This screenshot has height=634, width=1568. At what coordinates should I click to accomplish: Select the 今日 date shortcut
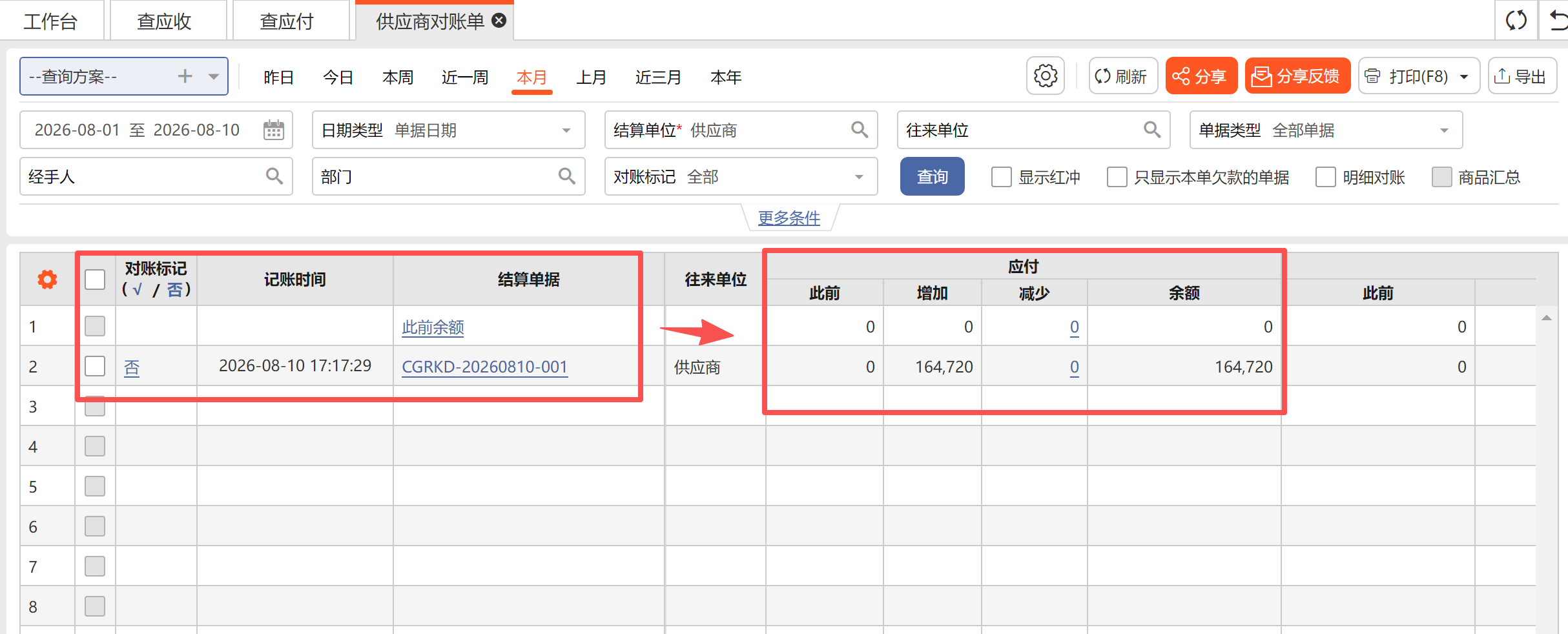click(x=338, y=77)
